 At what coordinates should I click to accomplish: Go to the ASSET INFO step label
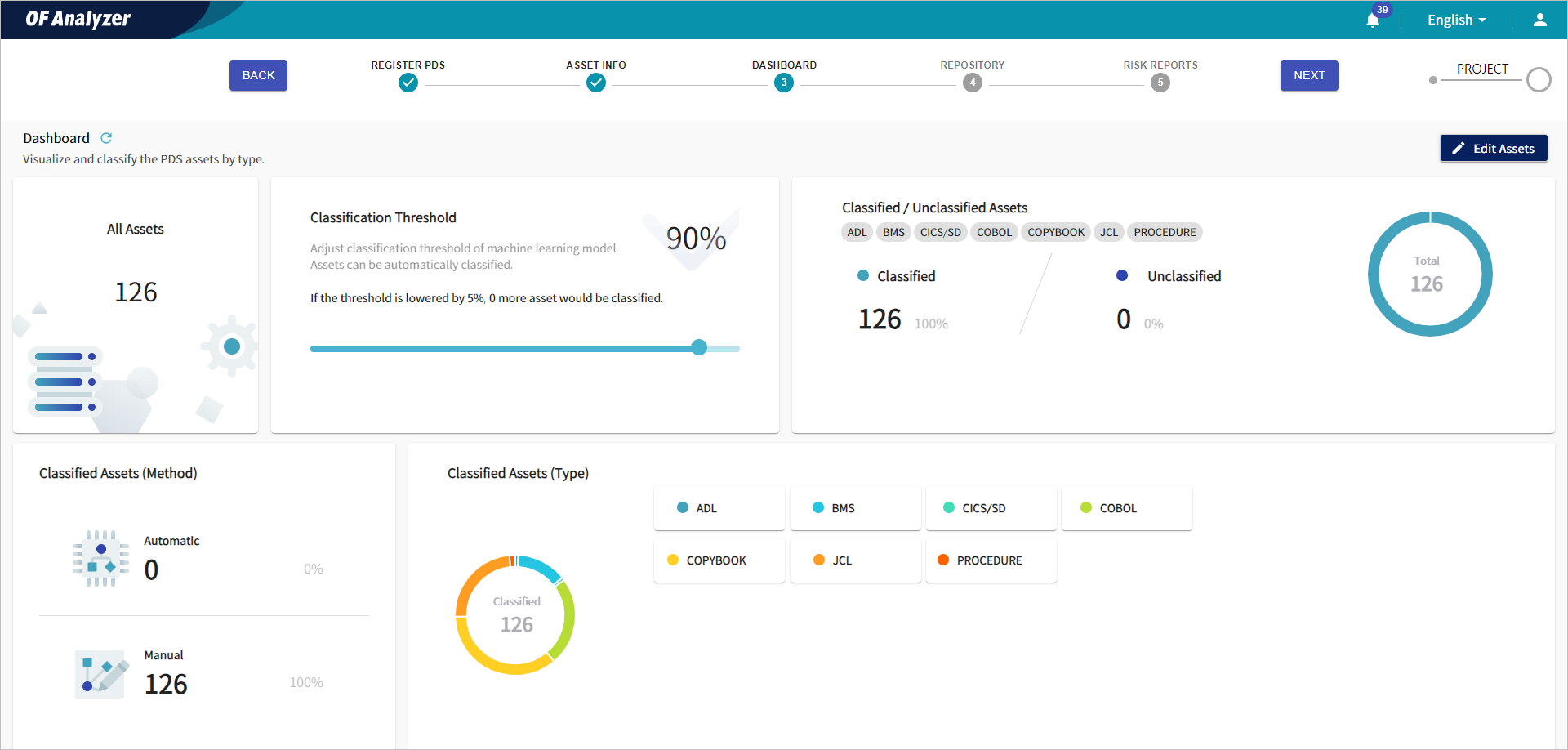pyautogui.click(x=596, y=65)
